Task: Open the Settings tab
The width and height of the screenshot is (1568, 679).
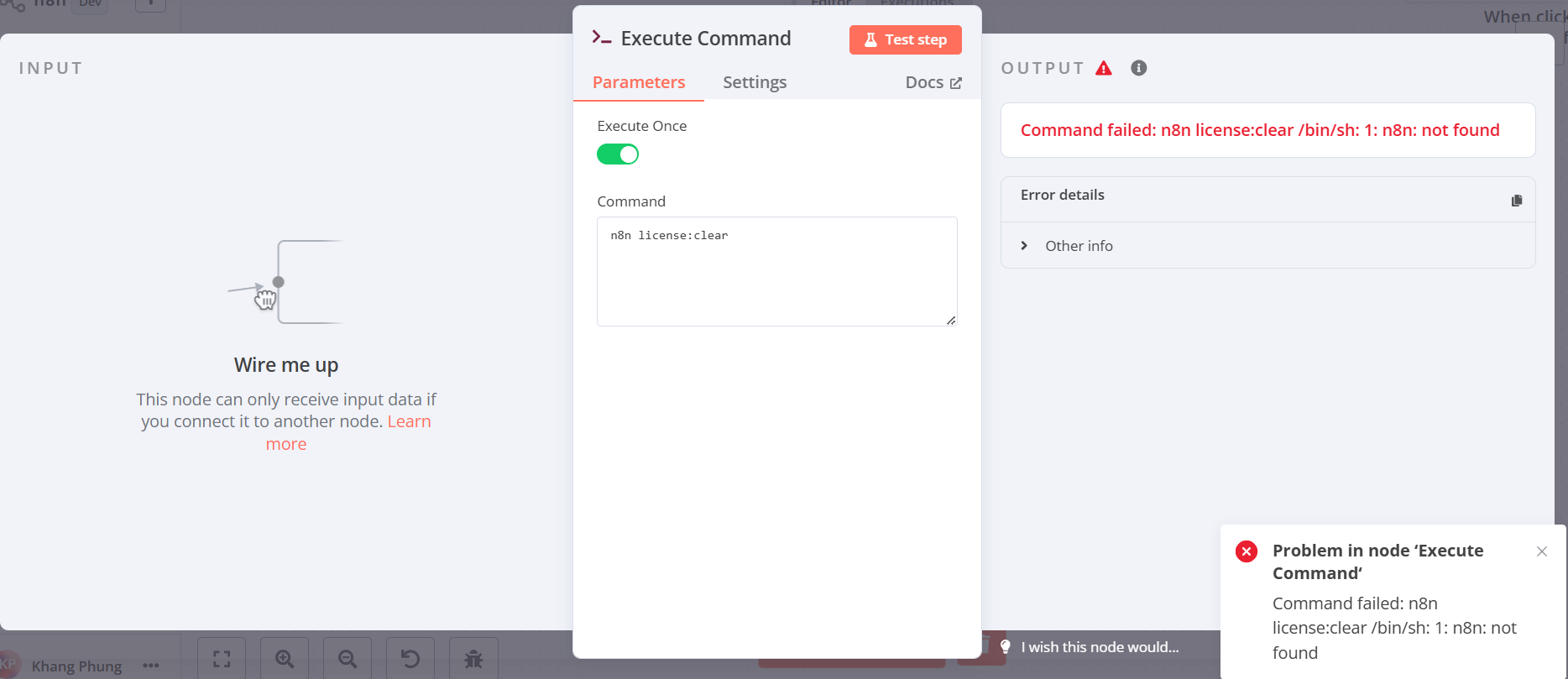Action: point(755,82)
